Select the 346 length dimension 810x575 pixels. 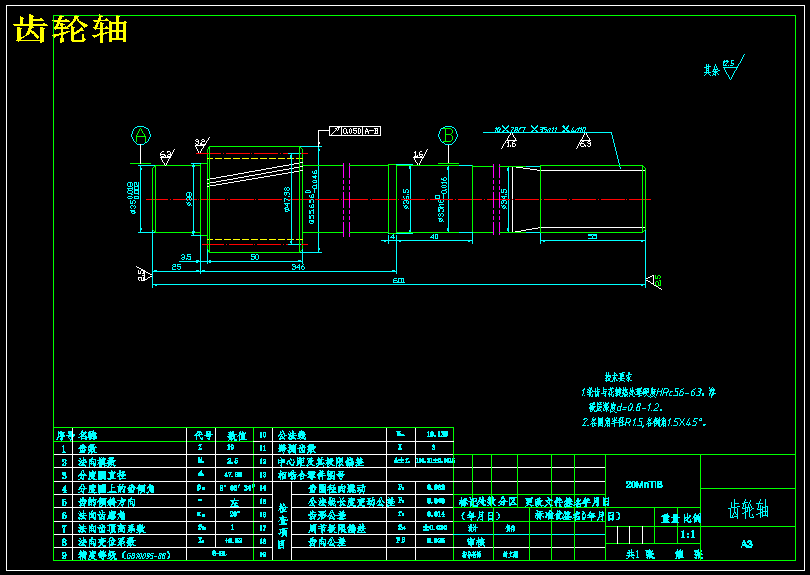point(298,267)
